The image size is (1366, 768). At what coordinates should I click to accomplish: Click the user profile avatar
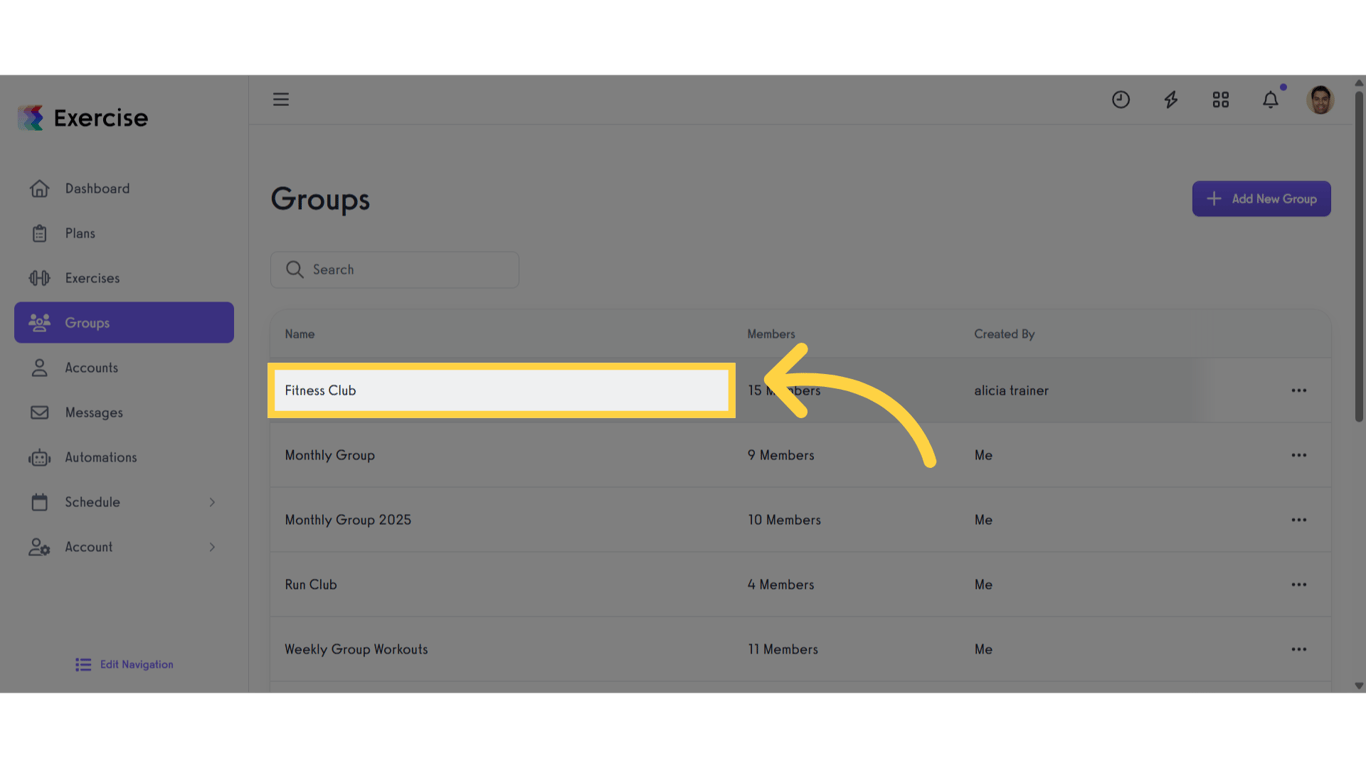1320,99
